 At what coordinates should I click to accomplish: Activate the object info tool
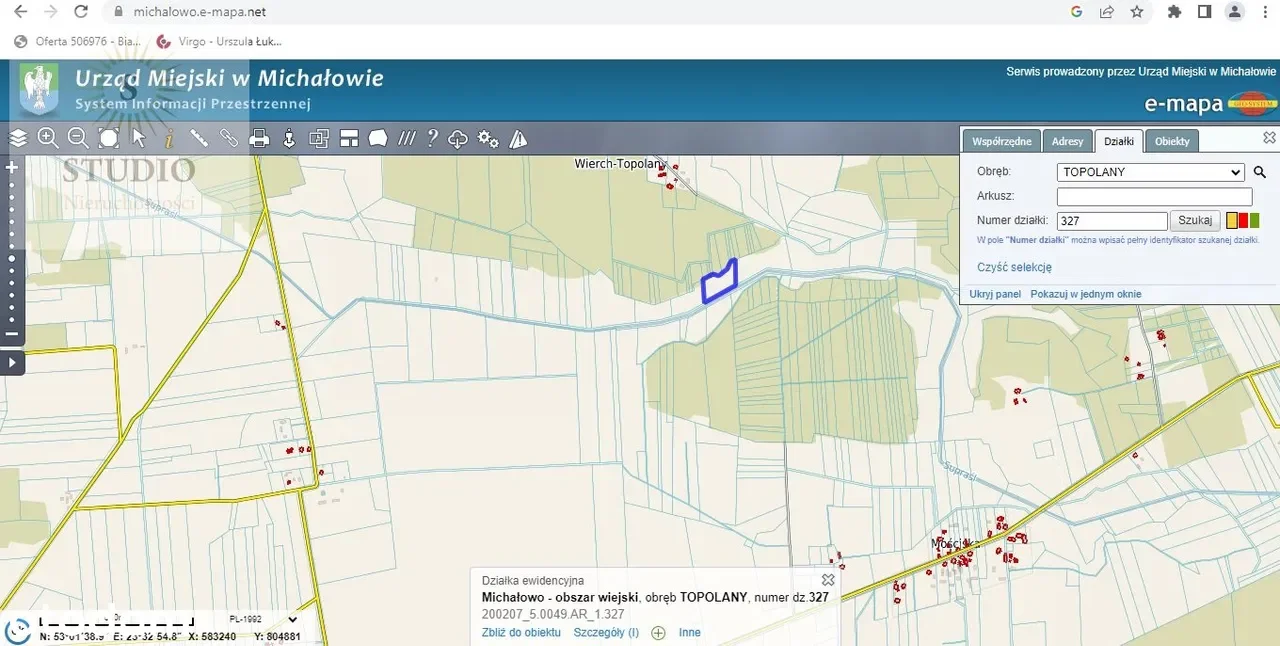169,138
